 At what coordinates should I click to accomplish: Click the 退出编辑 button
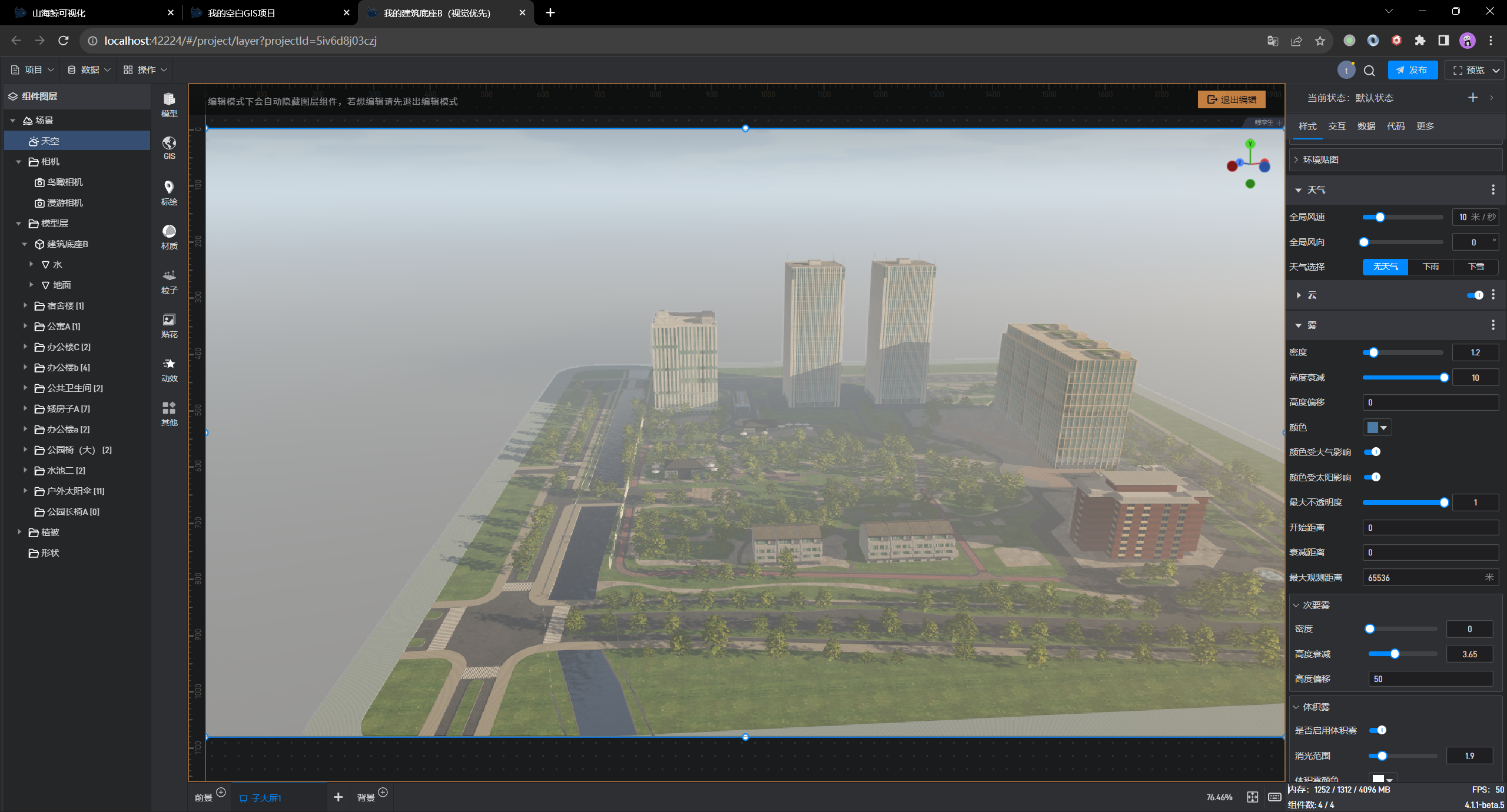coord(1232,99)
